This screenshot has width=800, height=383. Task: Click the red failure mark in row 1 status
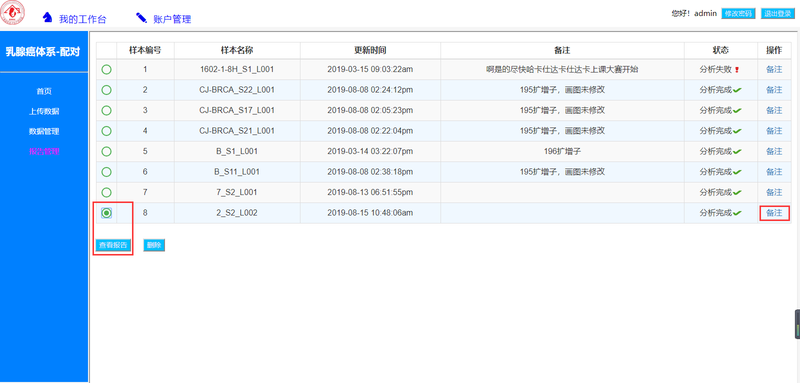[737, 70]
